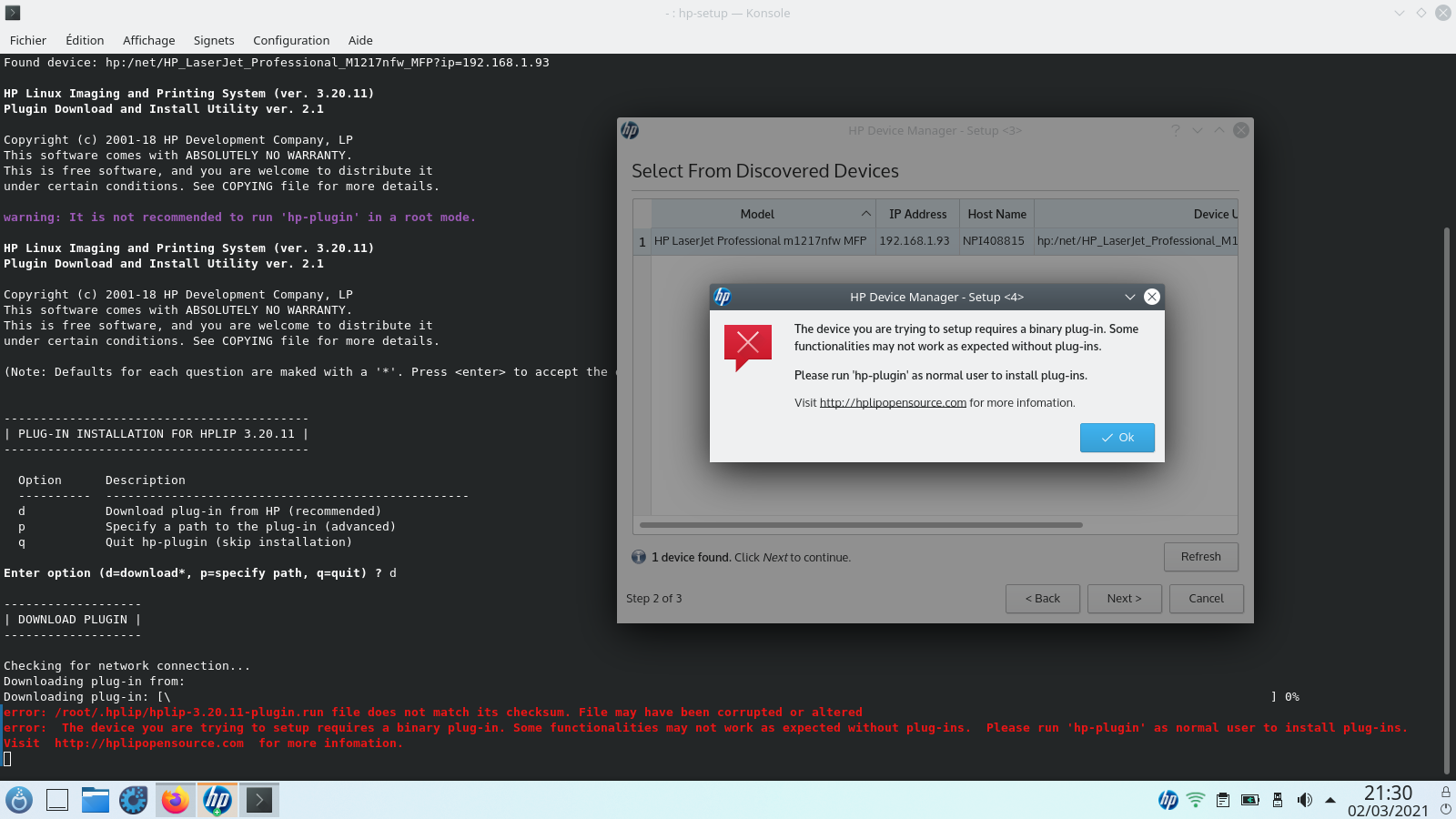Open volume speaker tray icon
The width and height of the screenshot is (1456, 819).
pyautogui.click(x=1305, y=800)
